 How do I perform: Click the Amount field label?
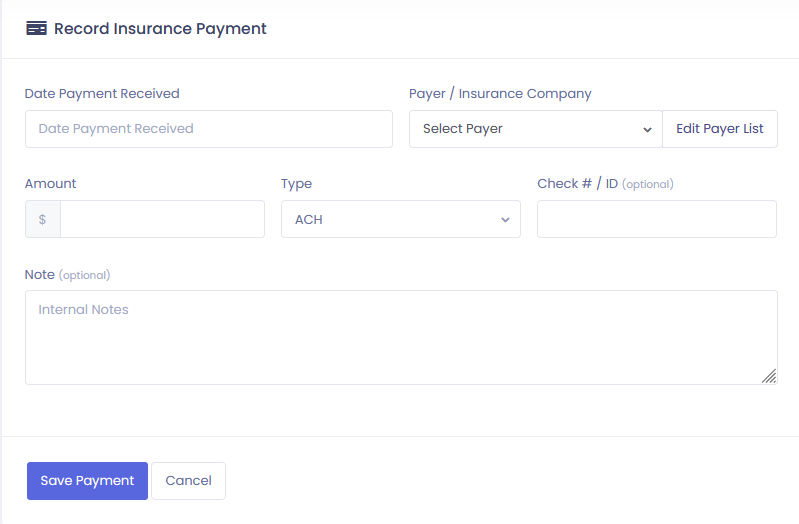(x=50, y=184)
